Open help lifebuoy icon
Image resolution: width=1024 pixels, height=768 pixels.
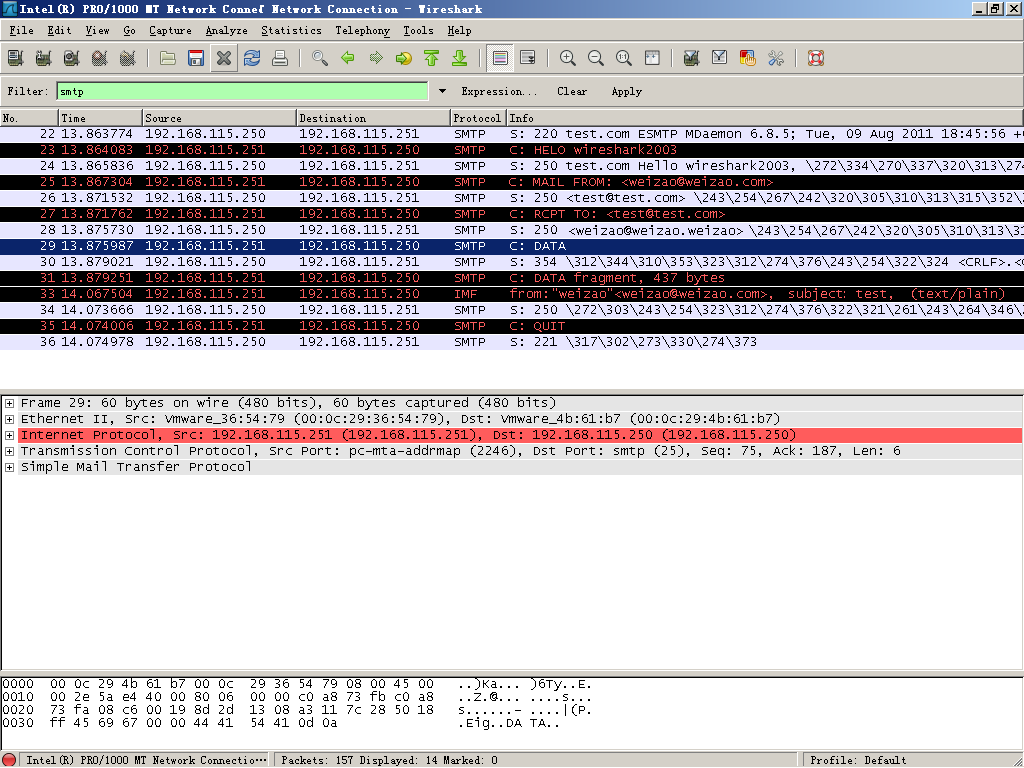(816, 58)
